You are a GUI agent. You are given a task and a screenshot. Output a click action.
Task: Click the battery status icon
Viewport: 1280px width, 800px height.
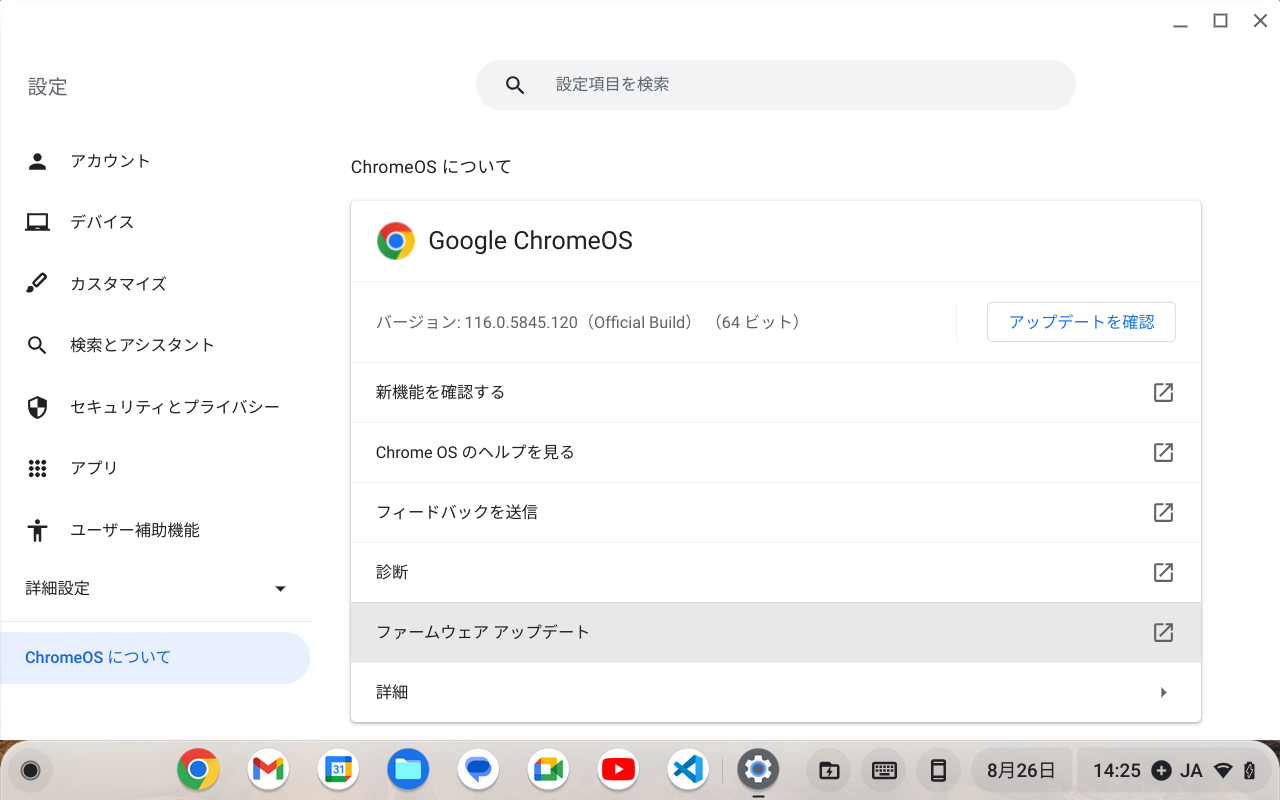[1249, 770]
